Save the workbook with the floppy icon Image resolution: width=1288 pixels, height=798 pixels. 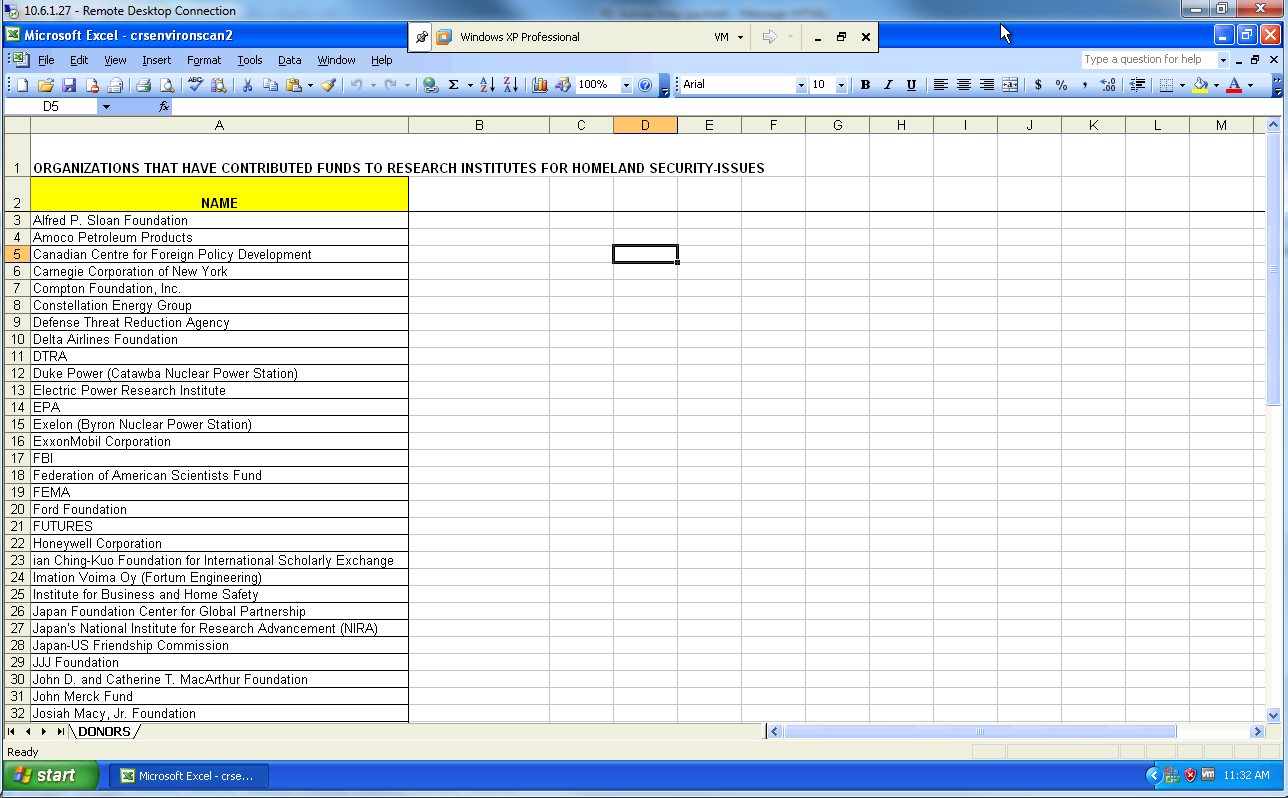point(69,85)
